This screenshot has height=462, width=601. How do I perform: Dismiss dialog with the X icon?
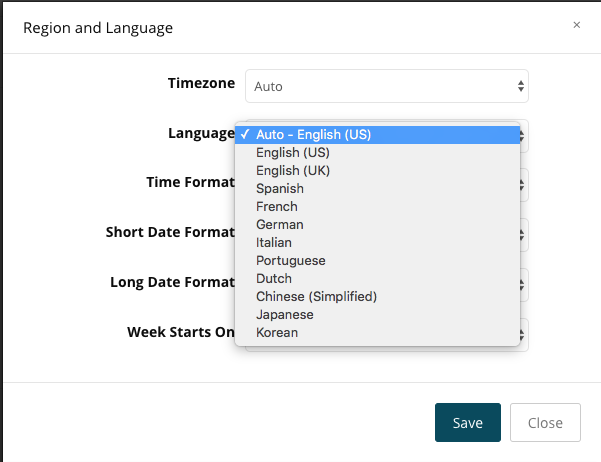[x=576, y=25]
